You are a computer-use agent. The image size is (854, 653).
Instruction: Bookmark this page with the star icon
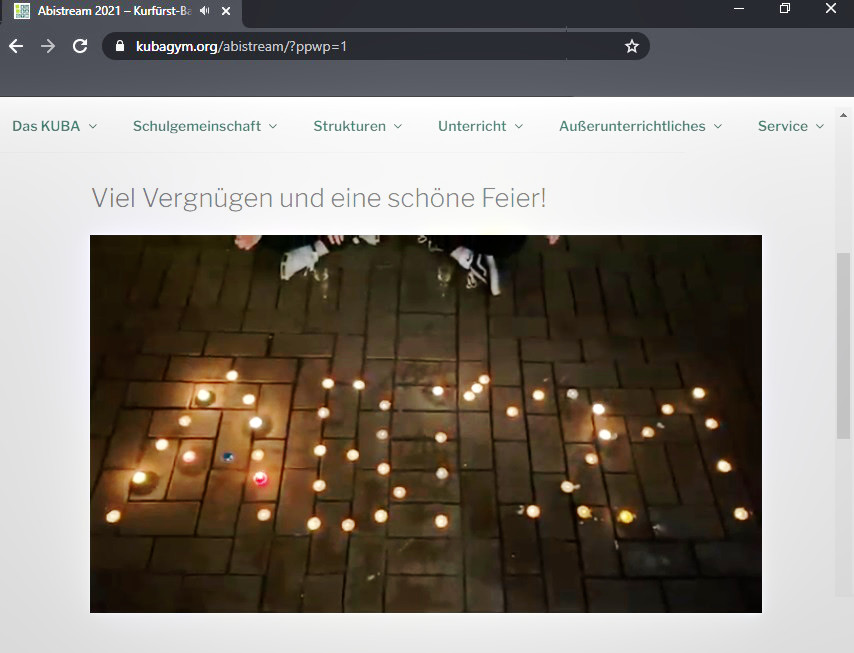[632, 46]
